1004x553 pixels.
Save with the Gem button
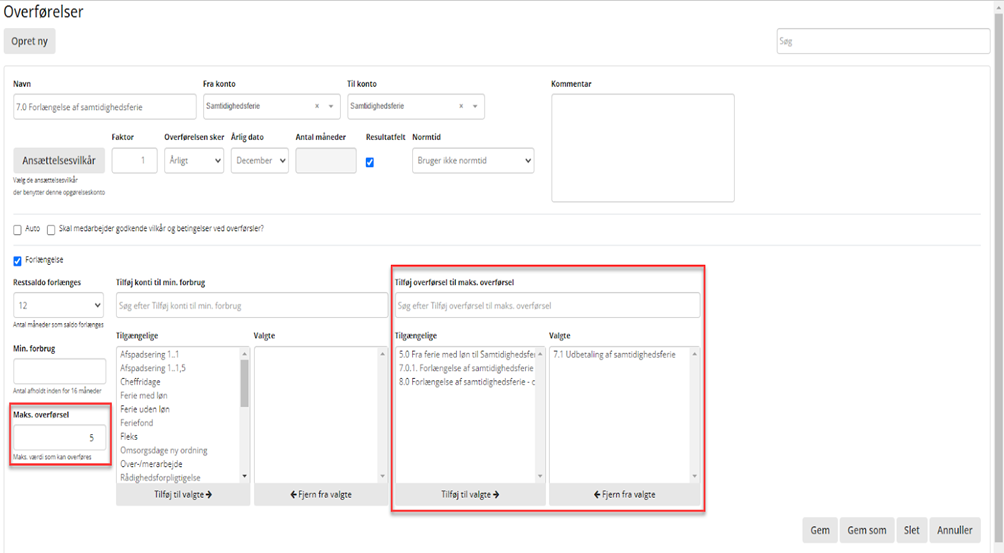(819, 530)
